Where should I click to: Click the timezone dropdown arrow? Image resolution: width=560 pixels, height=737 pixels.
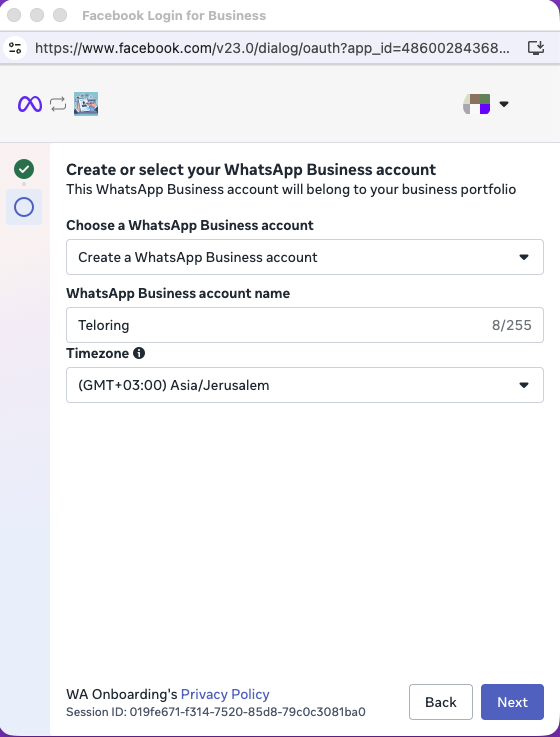[x=524, y=385]
